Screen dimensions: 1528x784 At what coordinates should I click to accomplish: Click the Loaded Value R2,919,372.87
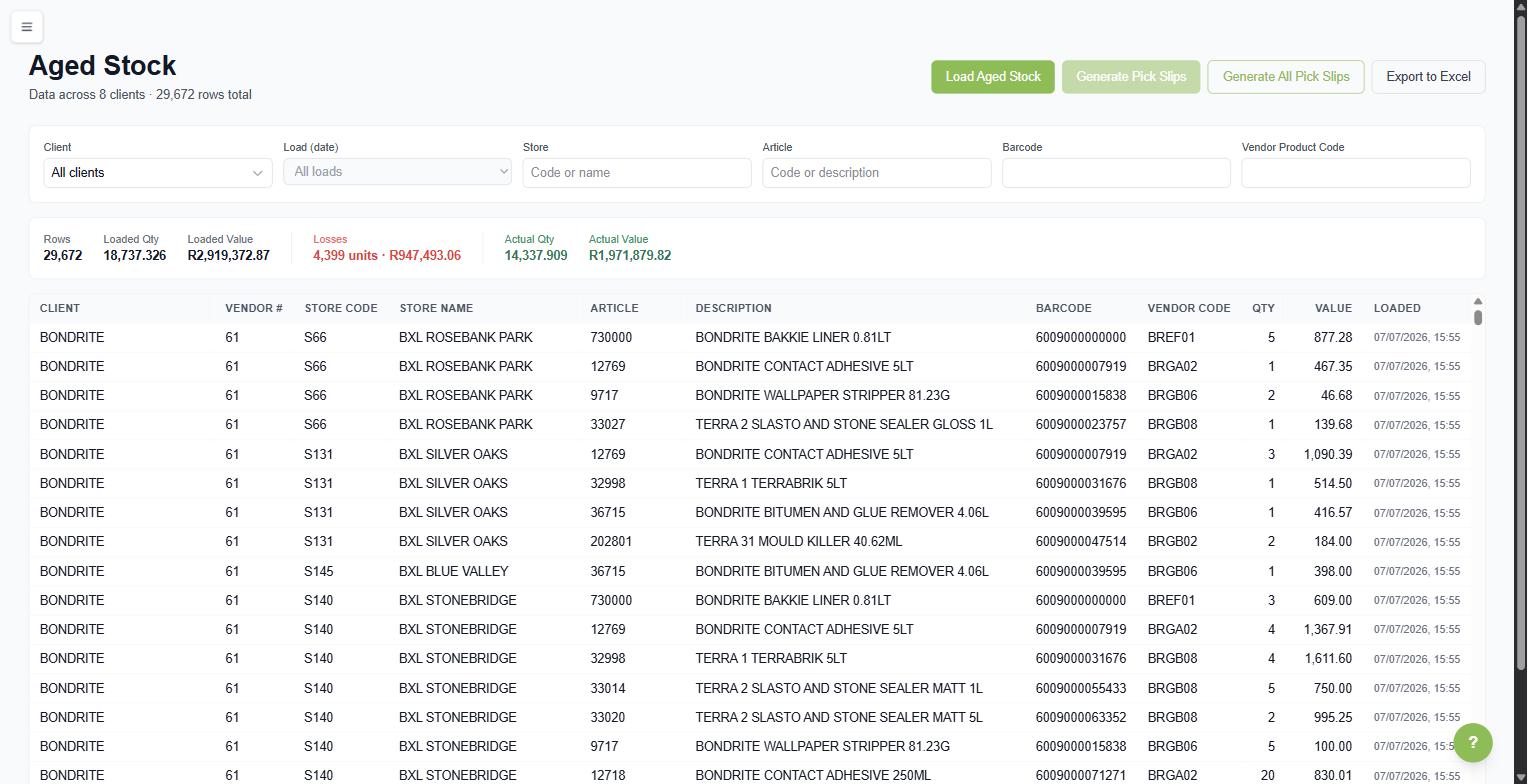[229, 256]
